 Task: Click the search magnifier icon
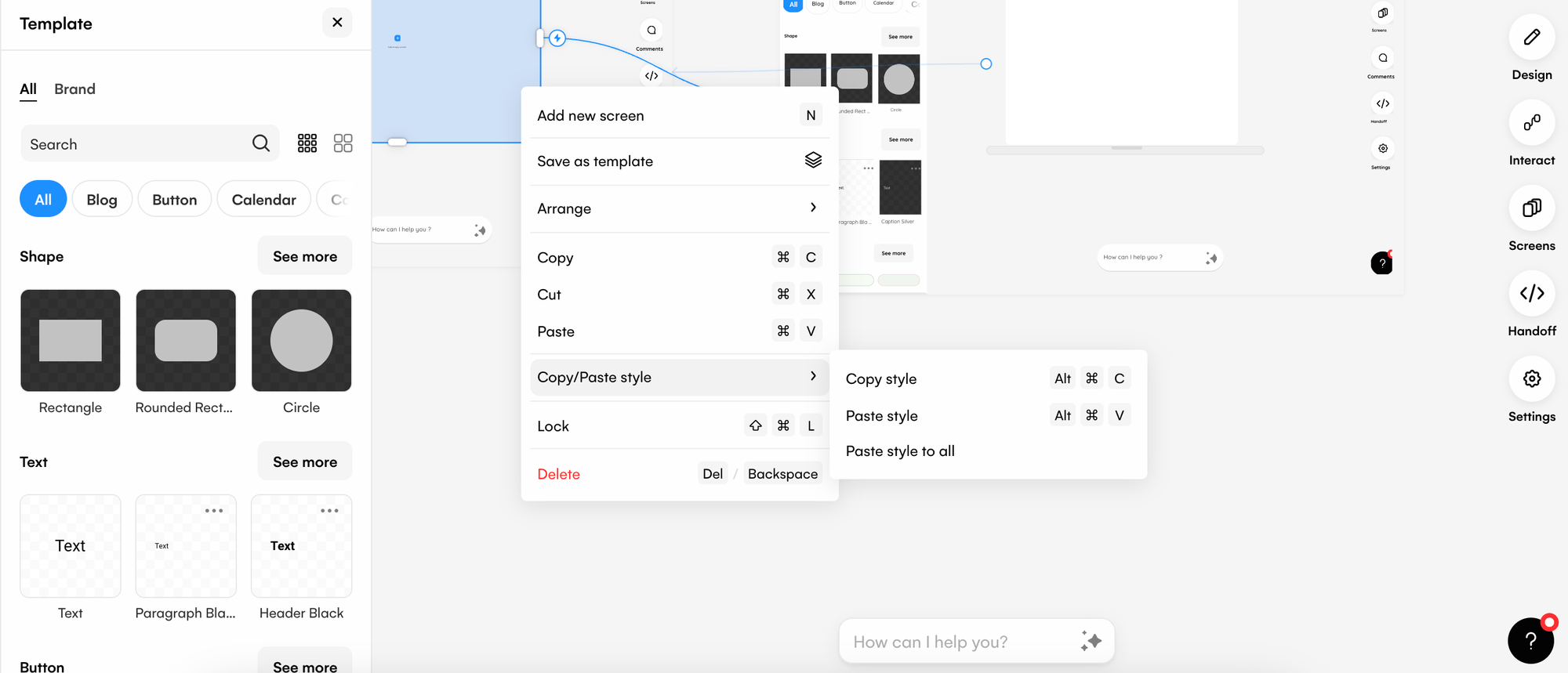point(261,143)
